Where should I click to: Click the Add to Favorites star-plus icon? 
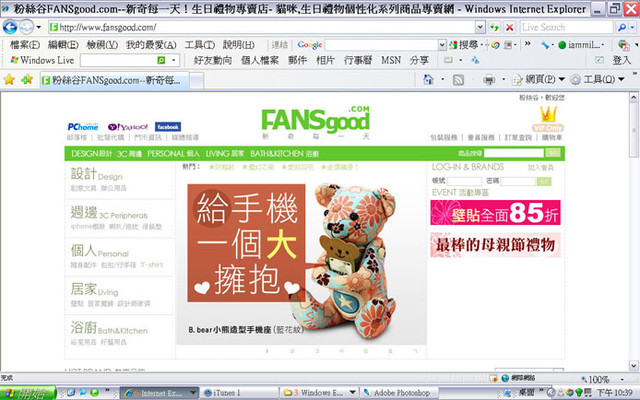(x=27, y=79)
